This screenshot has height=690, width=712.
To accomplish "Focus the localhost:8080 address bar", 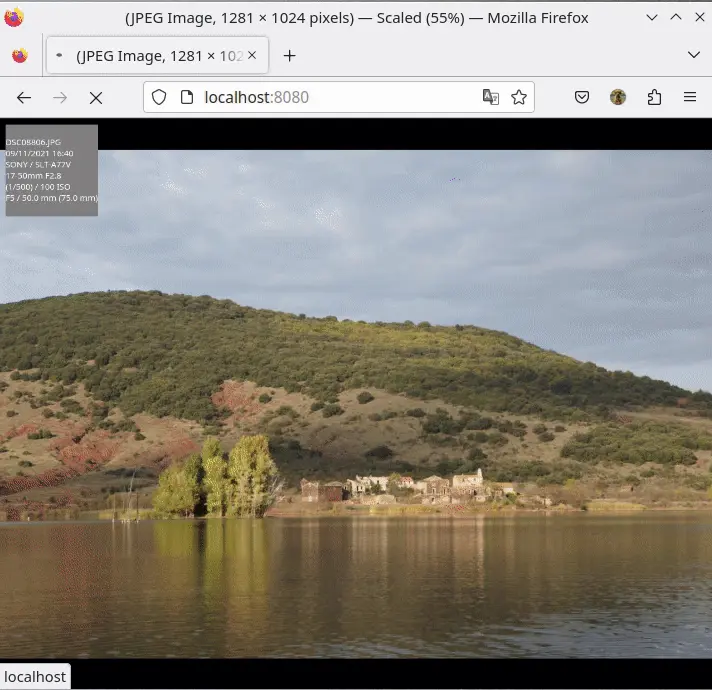I will pyautogui.click(x=330, y=97).
